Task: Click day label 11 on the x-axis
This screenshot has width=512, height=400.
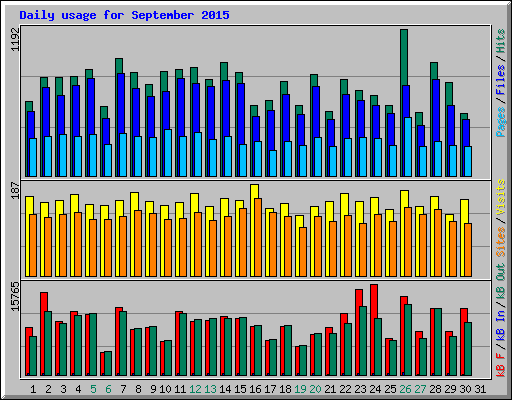Action: point(180,389)
